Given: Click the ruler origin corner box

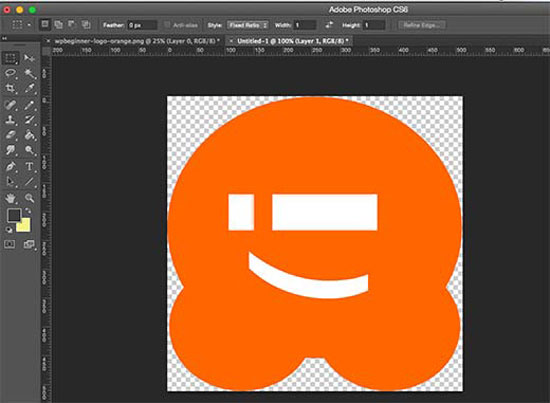Looking at the screenshot, I should click(46, 51).
